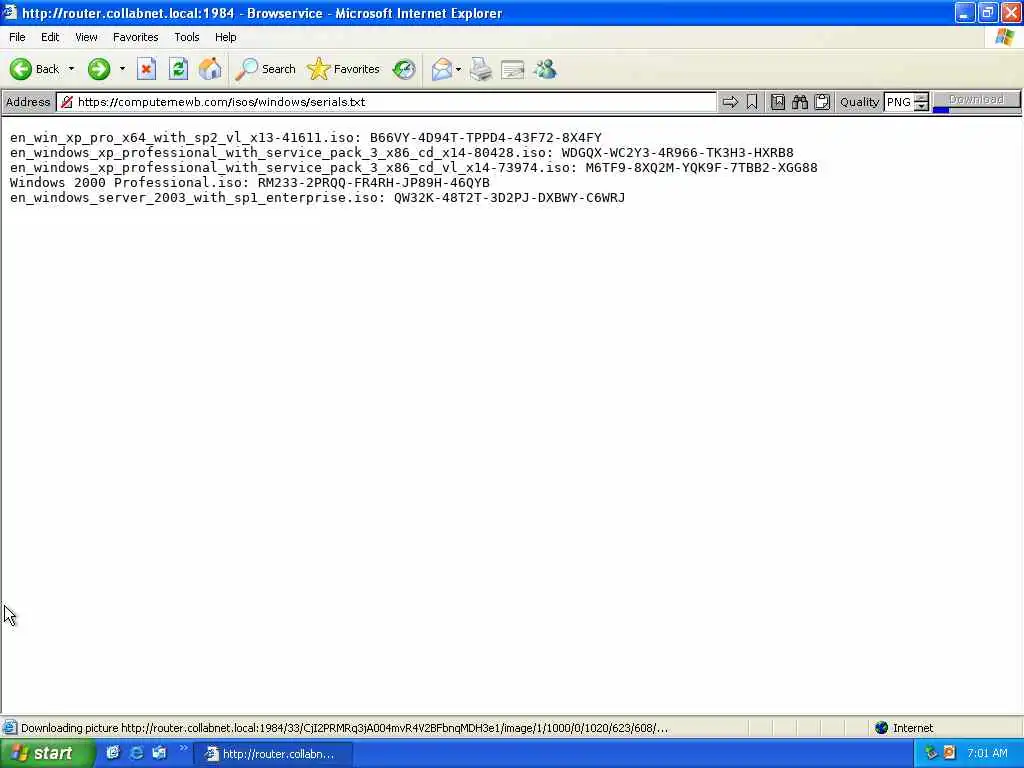Click the third Quick Launch icon

[x=159, y=753]
